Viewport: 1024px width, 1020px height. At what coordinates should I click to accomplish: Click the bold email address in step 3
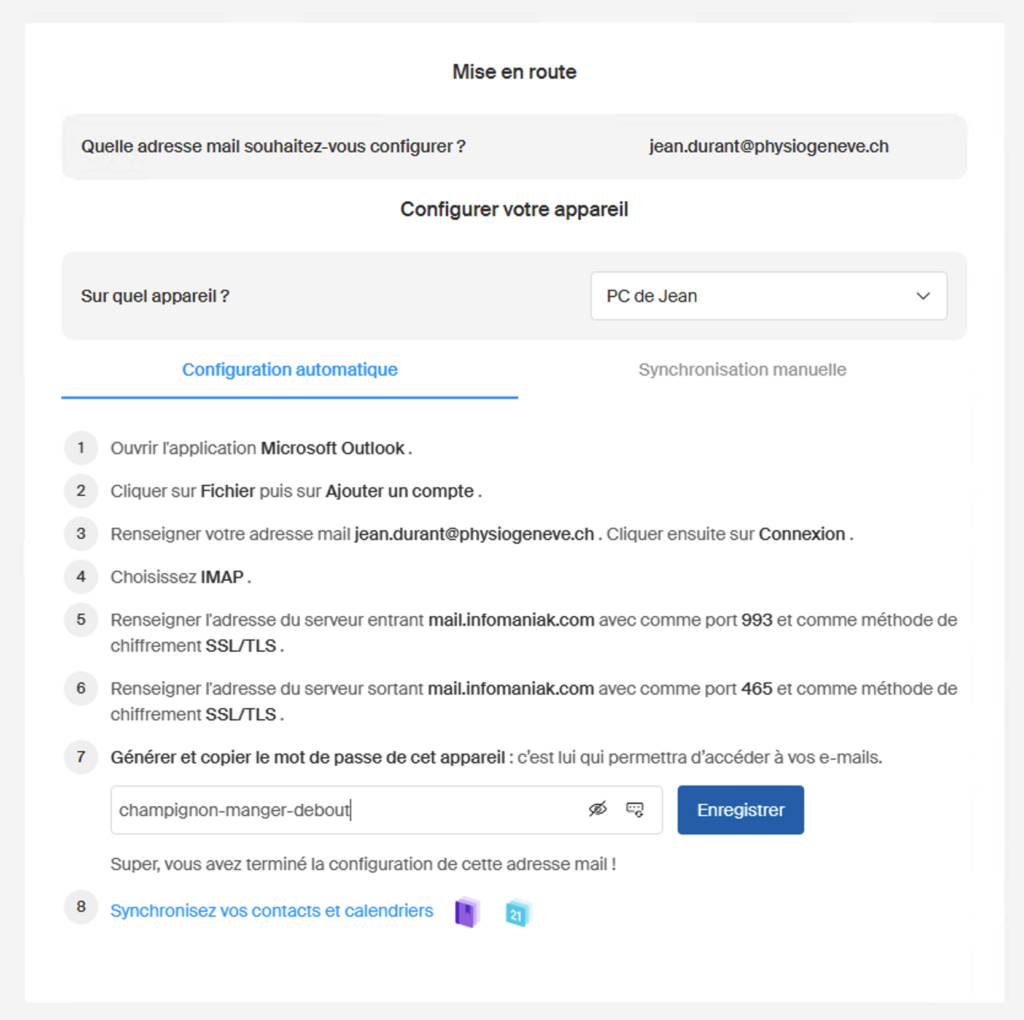coord(474,534)
